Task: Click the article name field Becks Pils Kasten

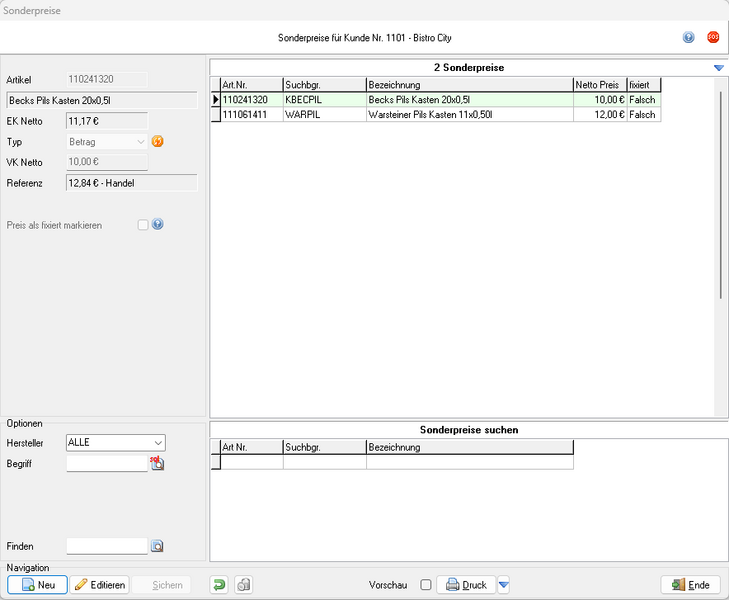Action: click(x=102, y=100)
